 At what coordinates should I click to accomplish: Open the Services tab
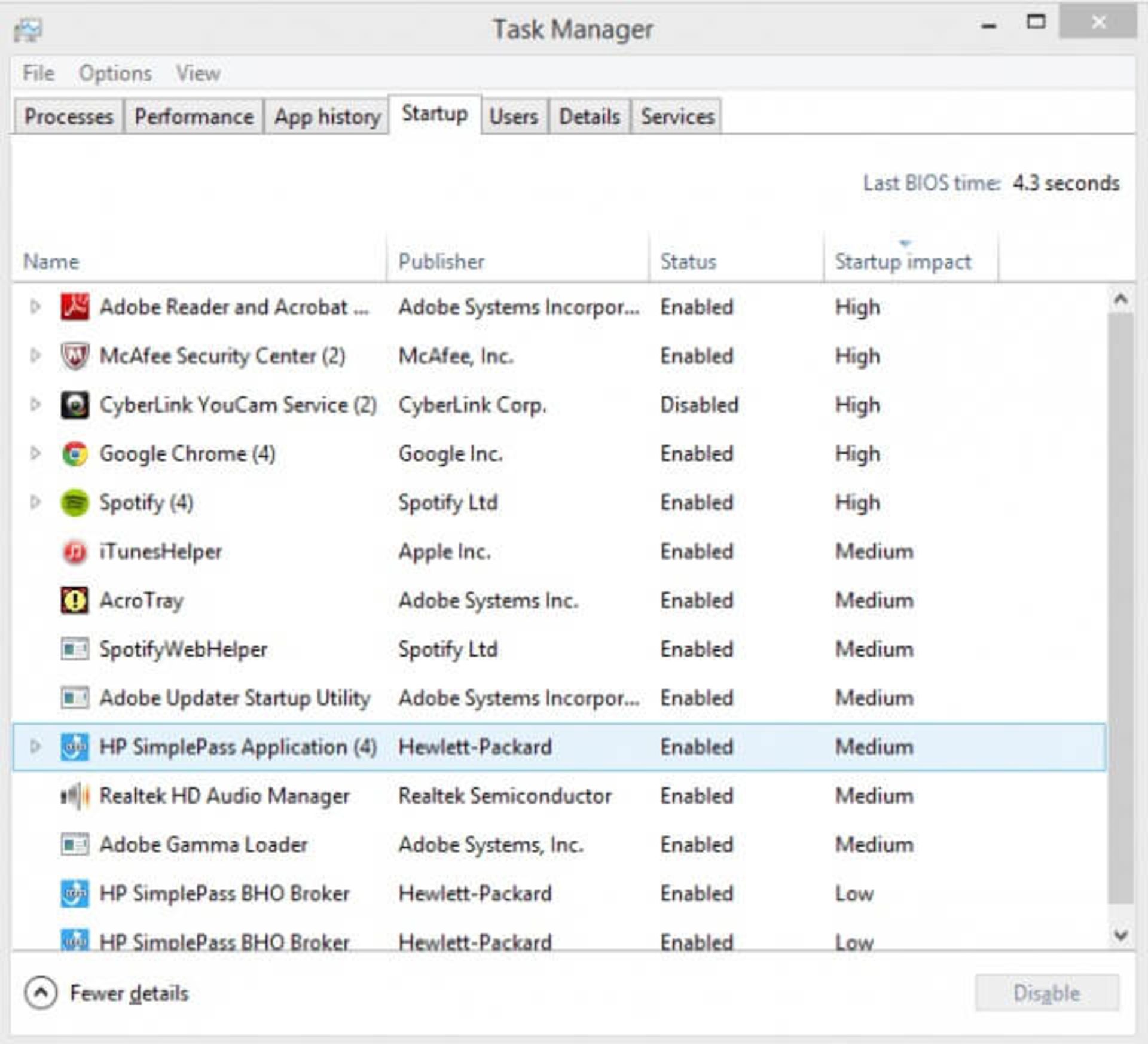[677, 116]
